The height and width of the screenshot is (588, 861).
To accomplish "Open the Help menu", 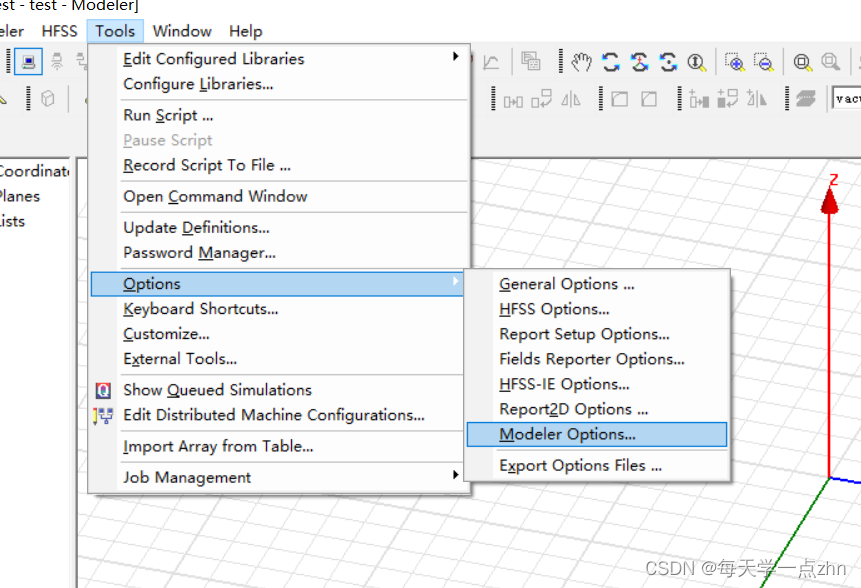I will [x=245, y=31].
